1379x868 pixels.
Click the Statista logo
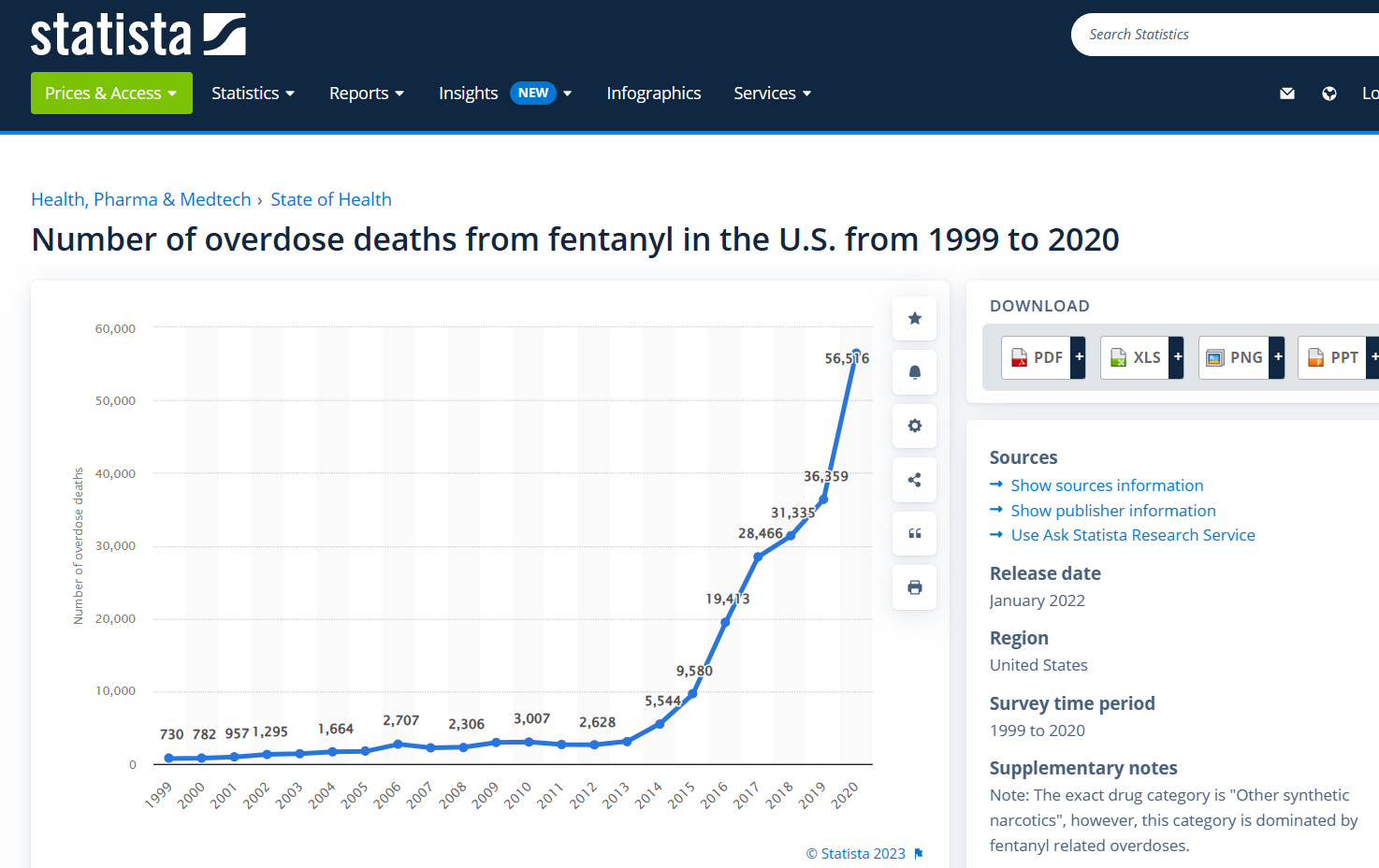coord(138,35)
